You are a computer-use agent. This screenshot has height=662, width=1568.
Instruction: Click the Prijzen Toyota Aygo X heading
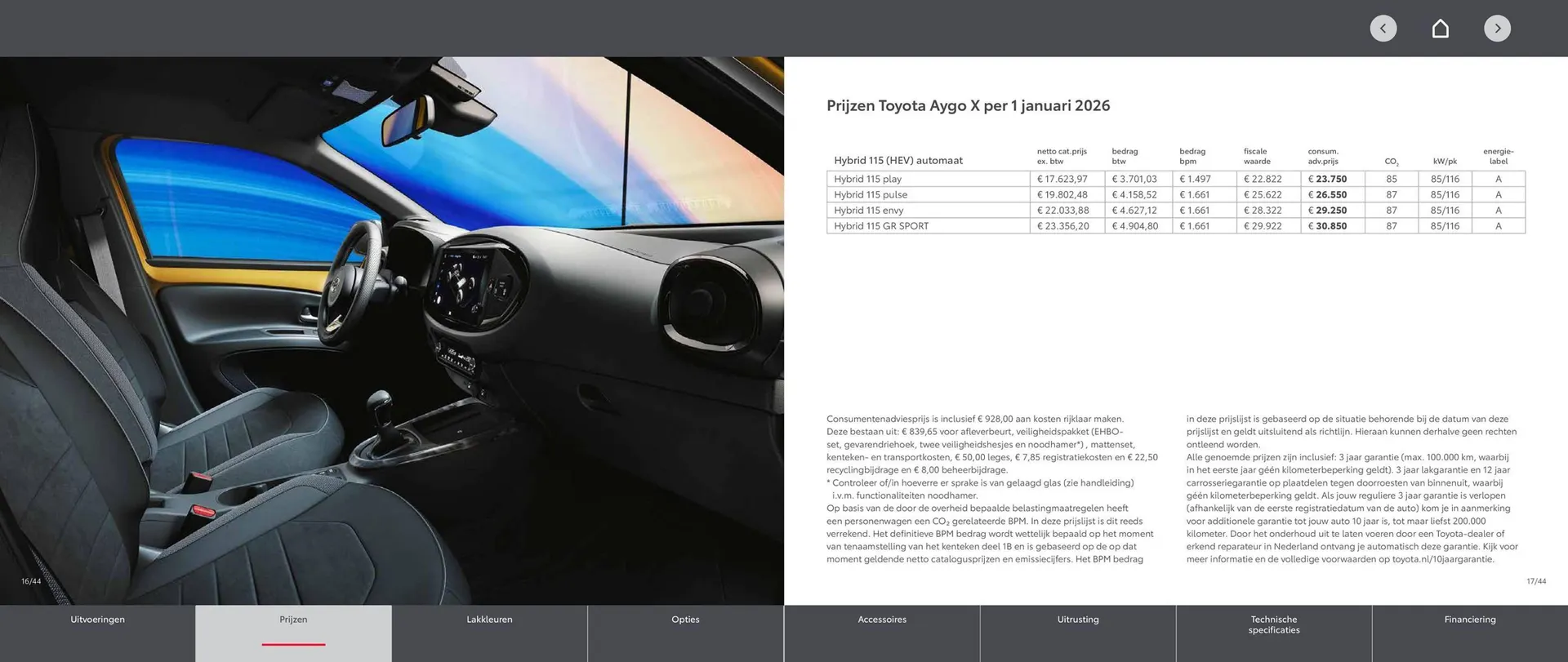(x=969, y=105)
